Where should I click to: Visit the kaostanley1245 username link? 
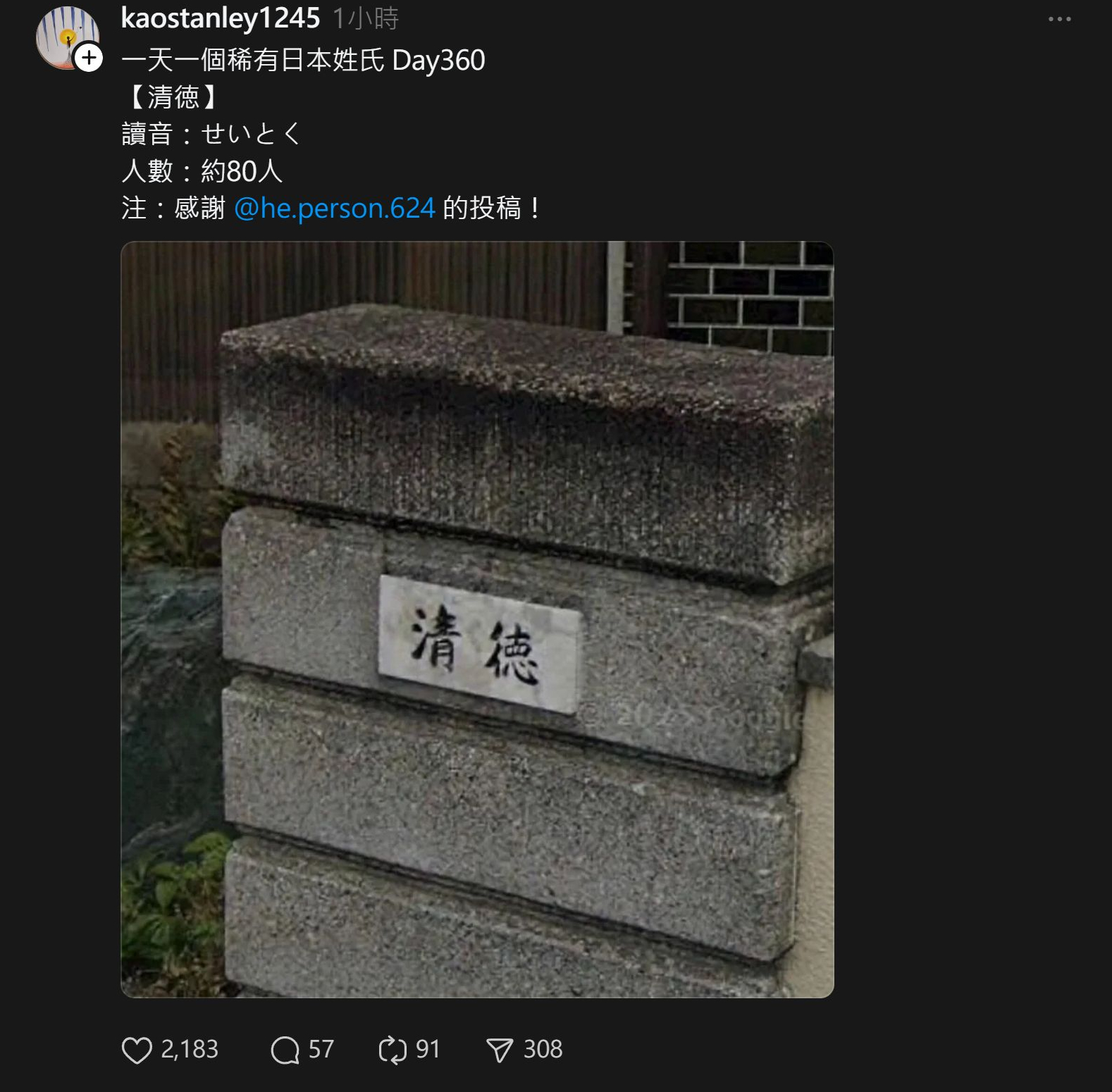click(221, 18)
